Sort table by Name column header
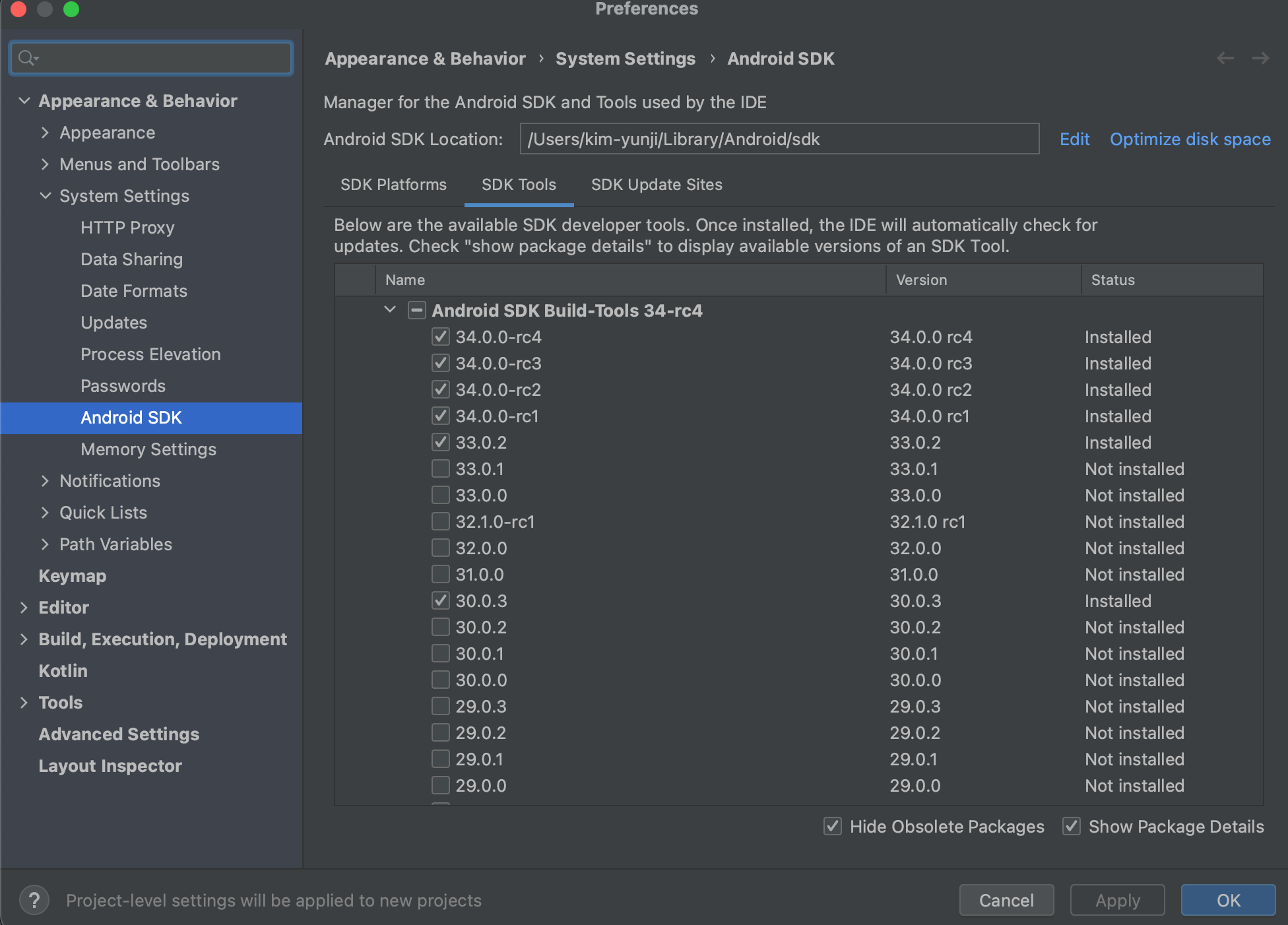1288x925 pixels. (630, 280)
